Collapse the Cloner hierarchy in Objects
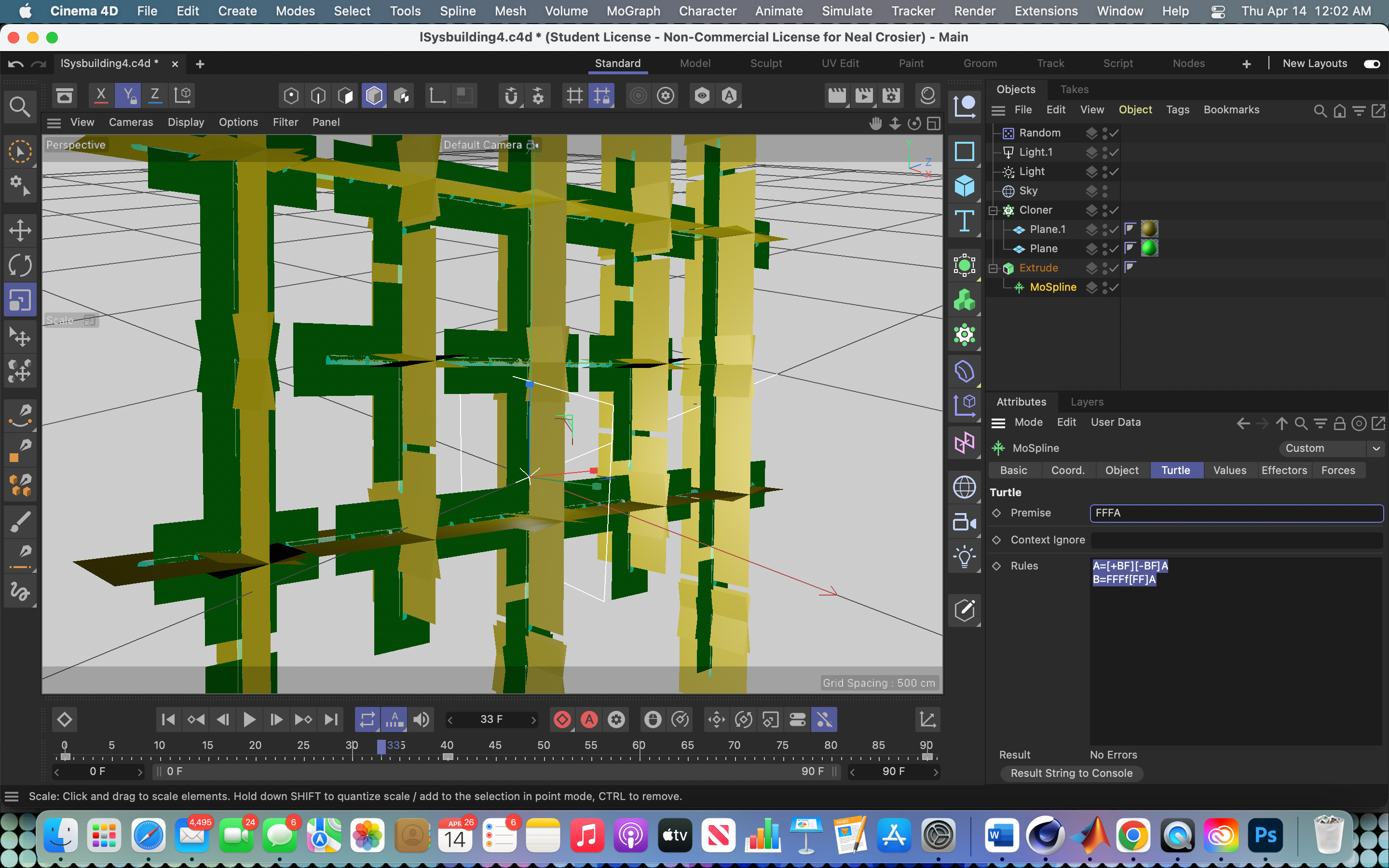The width and height of the screenshot is (1389, 868). 993,211
